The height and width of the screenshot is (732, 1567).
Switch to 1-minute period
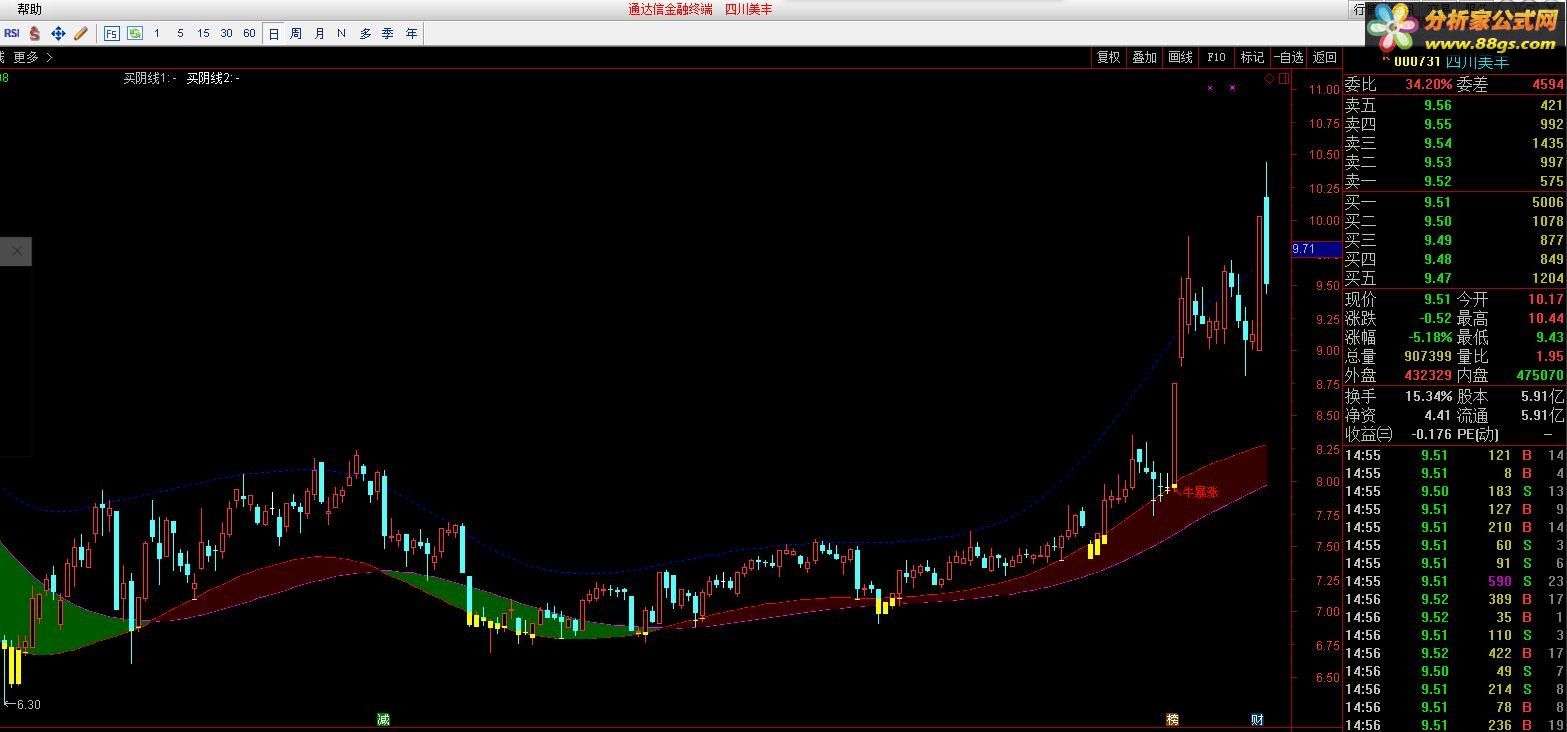tap(157, 33)
